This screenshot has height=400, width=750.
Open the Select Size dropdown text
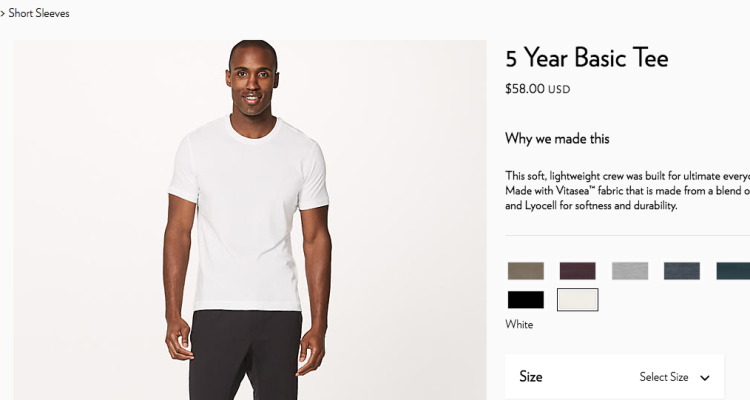(664, 377)
